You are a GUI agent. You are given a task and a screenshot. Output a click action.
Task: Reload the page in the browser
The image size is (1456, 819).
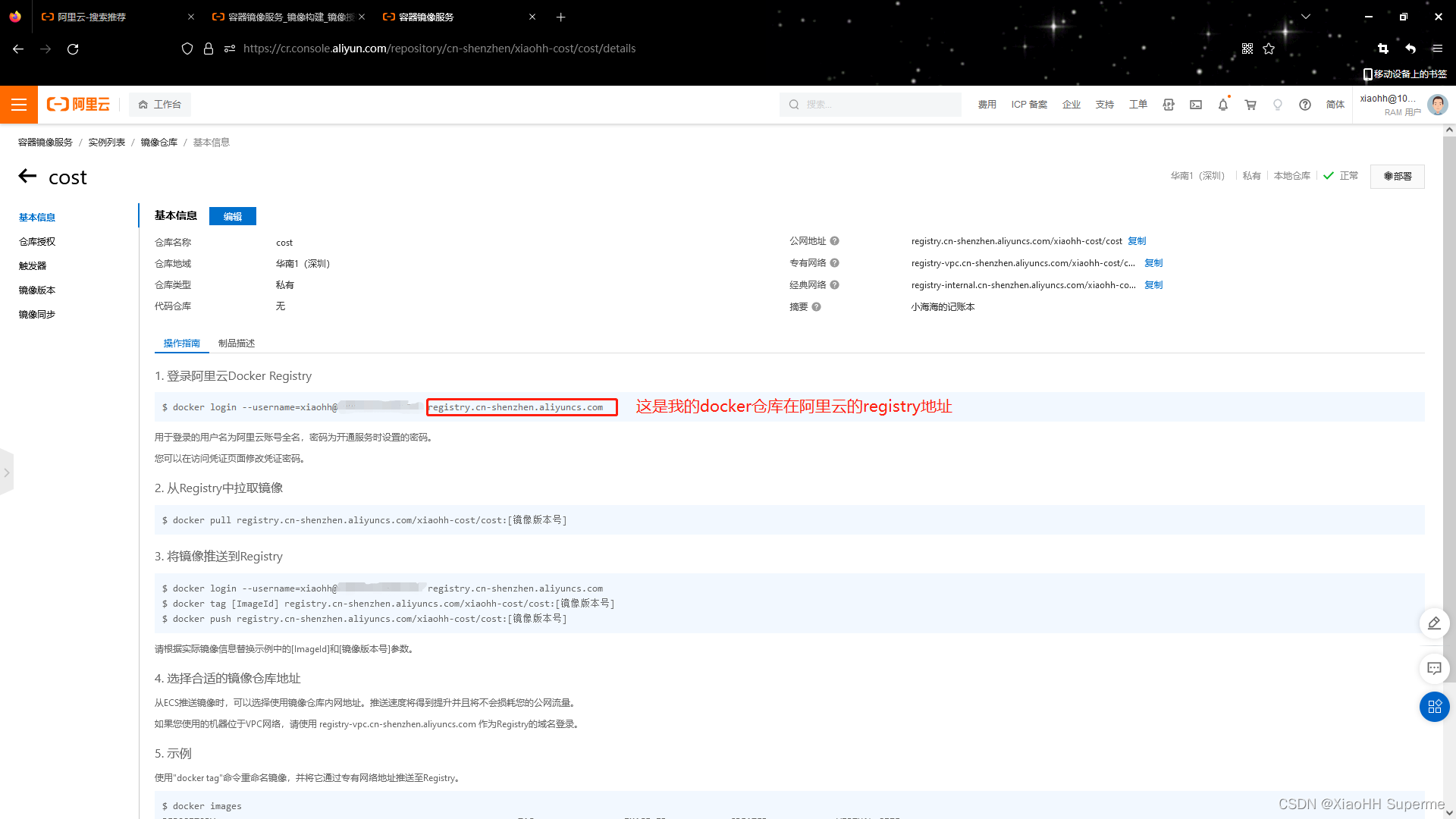click(73, 49)
